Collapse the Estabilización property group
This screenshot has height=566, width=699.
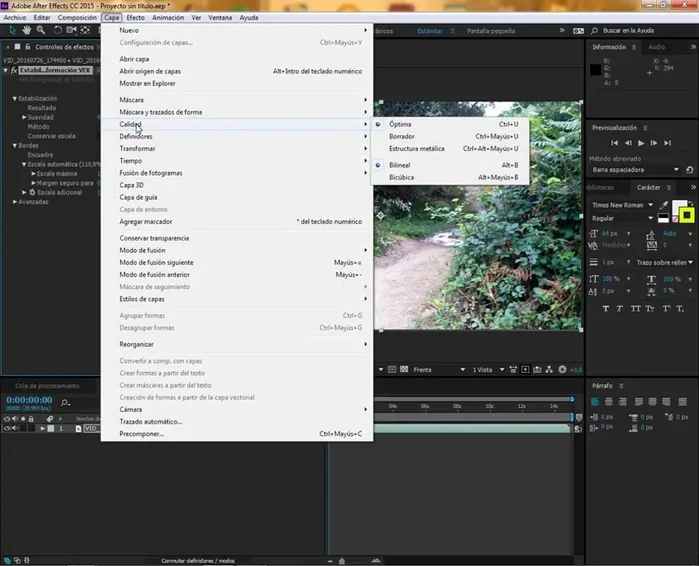pyautogui.click(x=15, y=99)
